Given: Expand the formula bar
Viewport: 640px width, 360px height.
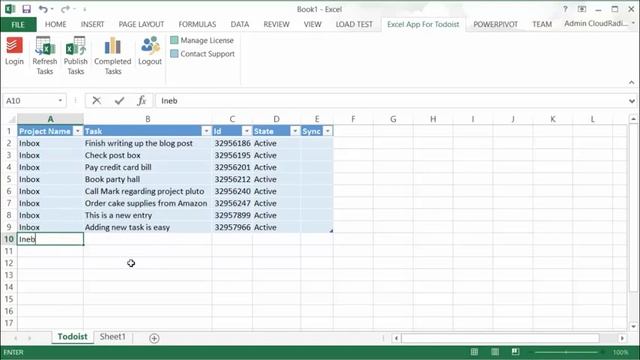Looking at the screenshot, I should coord(632,101).
